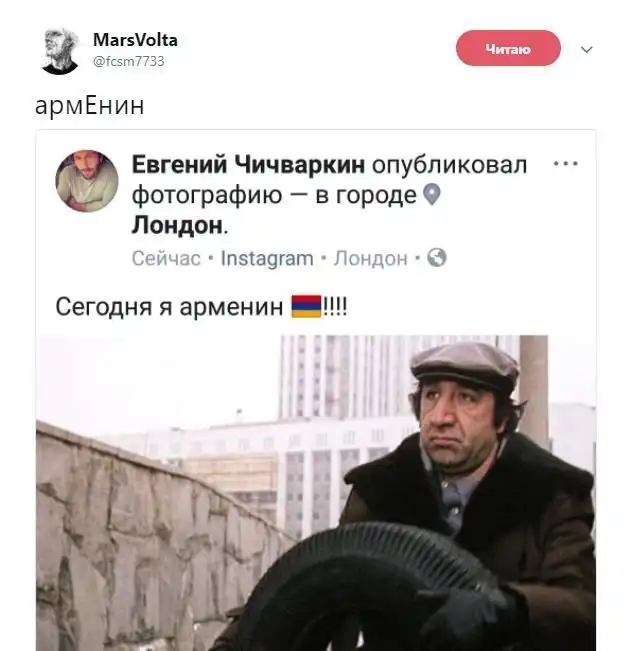Screen dimensions: 631x651
Task: Click the Armenian flag emoji
Action: point(306,306)
